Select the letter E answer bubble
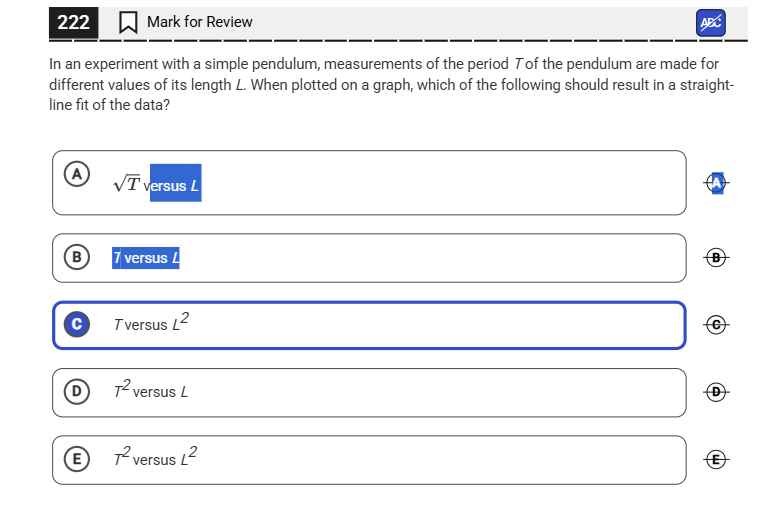 click(x=75, y=459)
